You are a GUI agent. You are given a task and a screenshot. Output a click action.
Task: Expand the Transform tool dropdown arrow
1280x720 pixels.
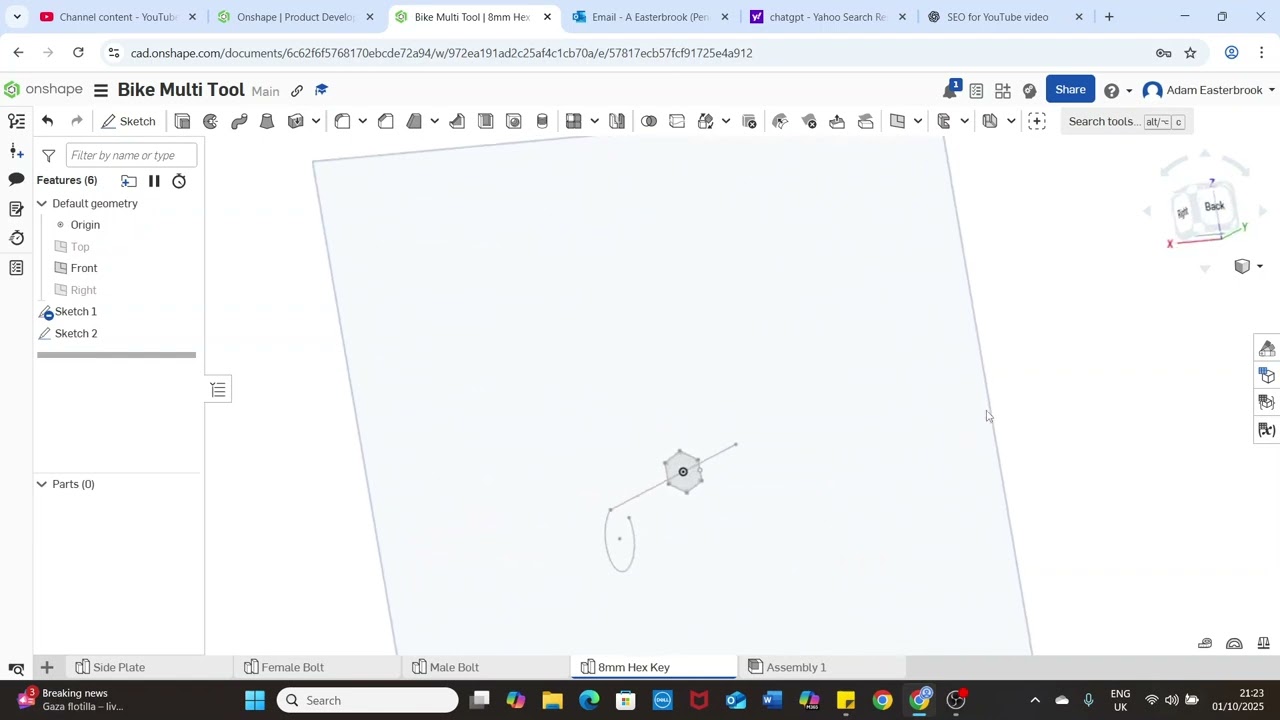pyautogui.click(x=726, y=122)
